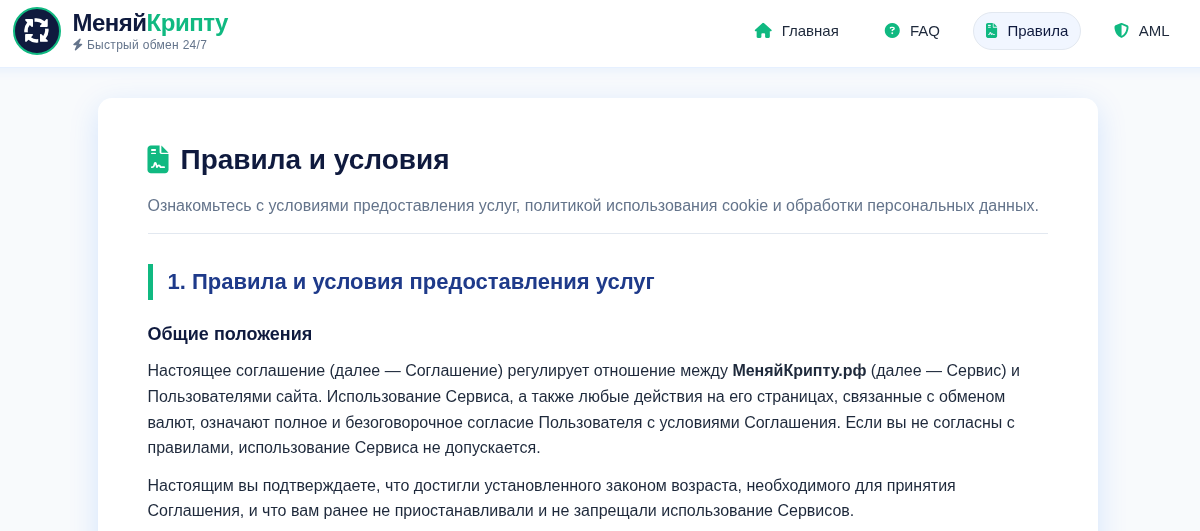This screenshot has height=531, width=1200.
Task: Click the house icon next to Главная
Action: pyautogui.click(x=763, y=31)
